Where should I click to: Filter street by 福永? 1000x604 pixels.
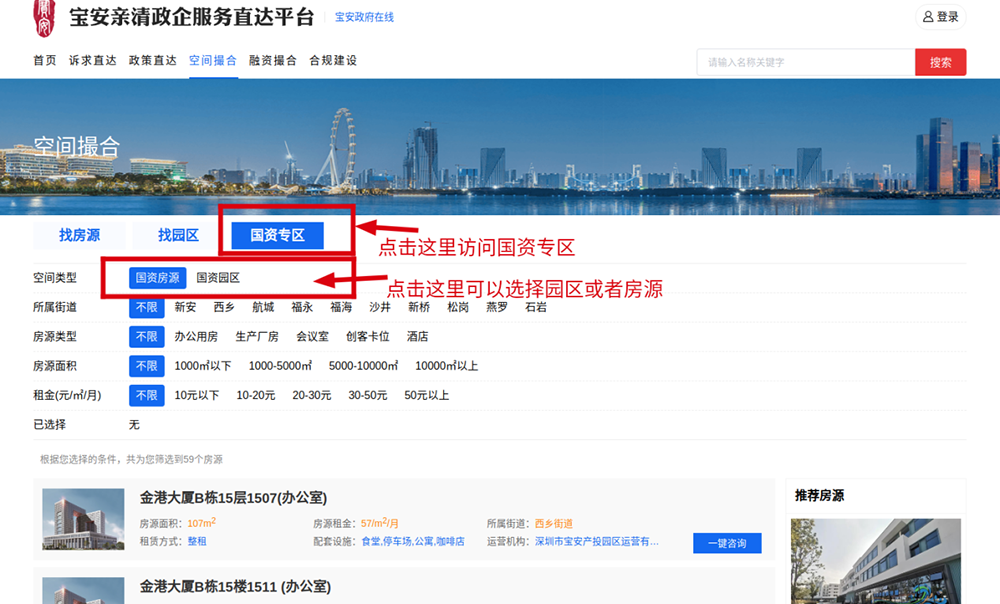tap(302, 307)
